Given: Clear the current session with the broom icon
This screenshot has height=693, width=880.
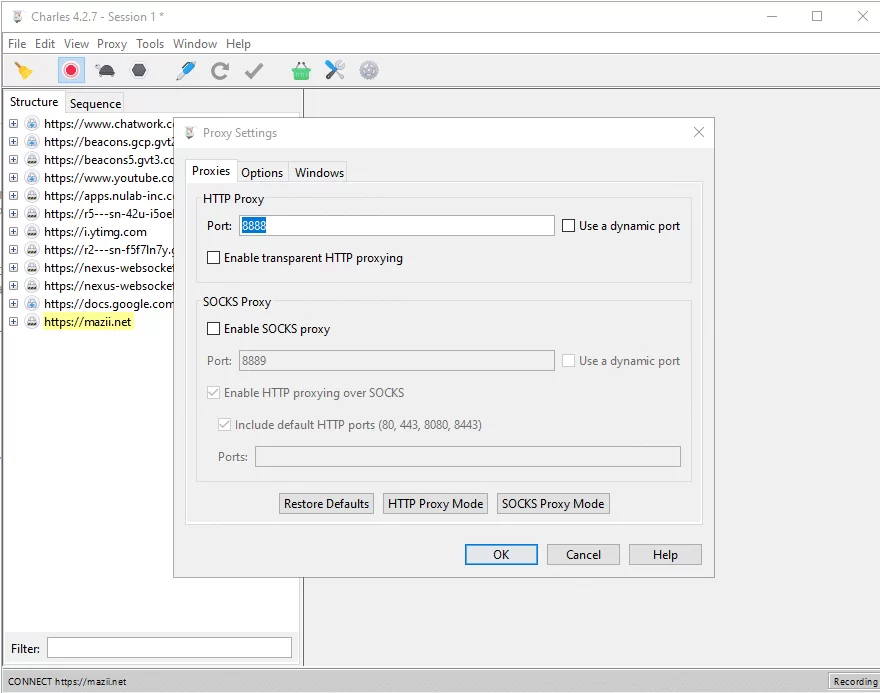Looking at the screenshot, I should click(25, 70).
